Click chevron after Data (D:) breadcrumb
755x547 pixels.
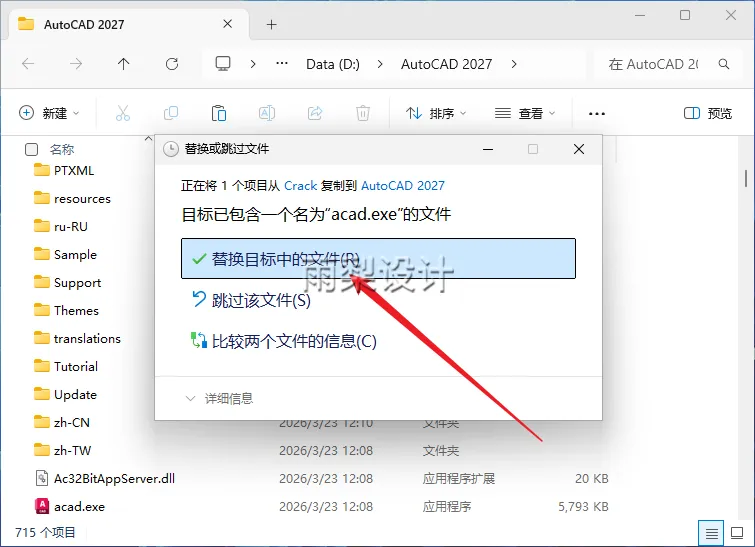pos(380,64)
